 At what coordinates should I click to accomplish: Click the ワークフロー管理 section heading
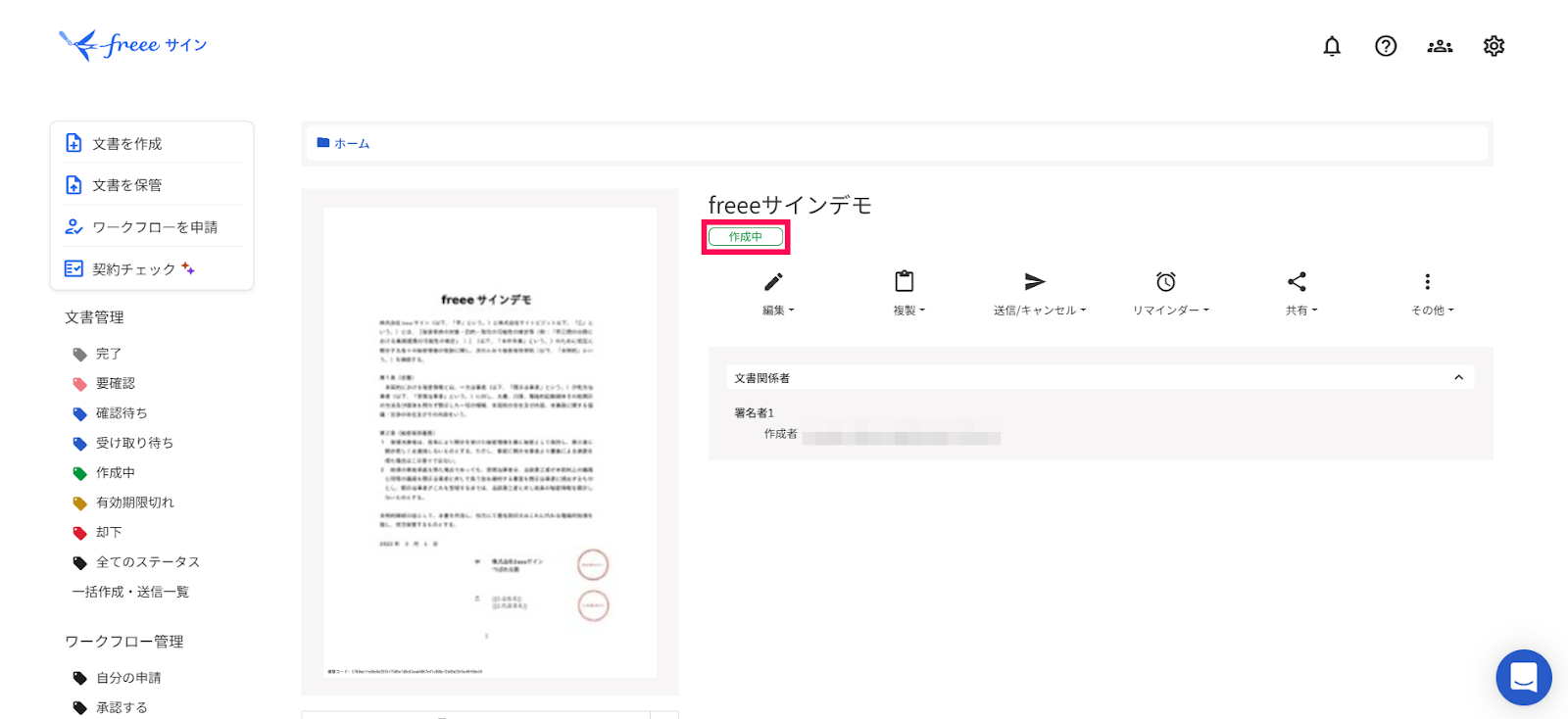(x=124, y=642)
